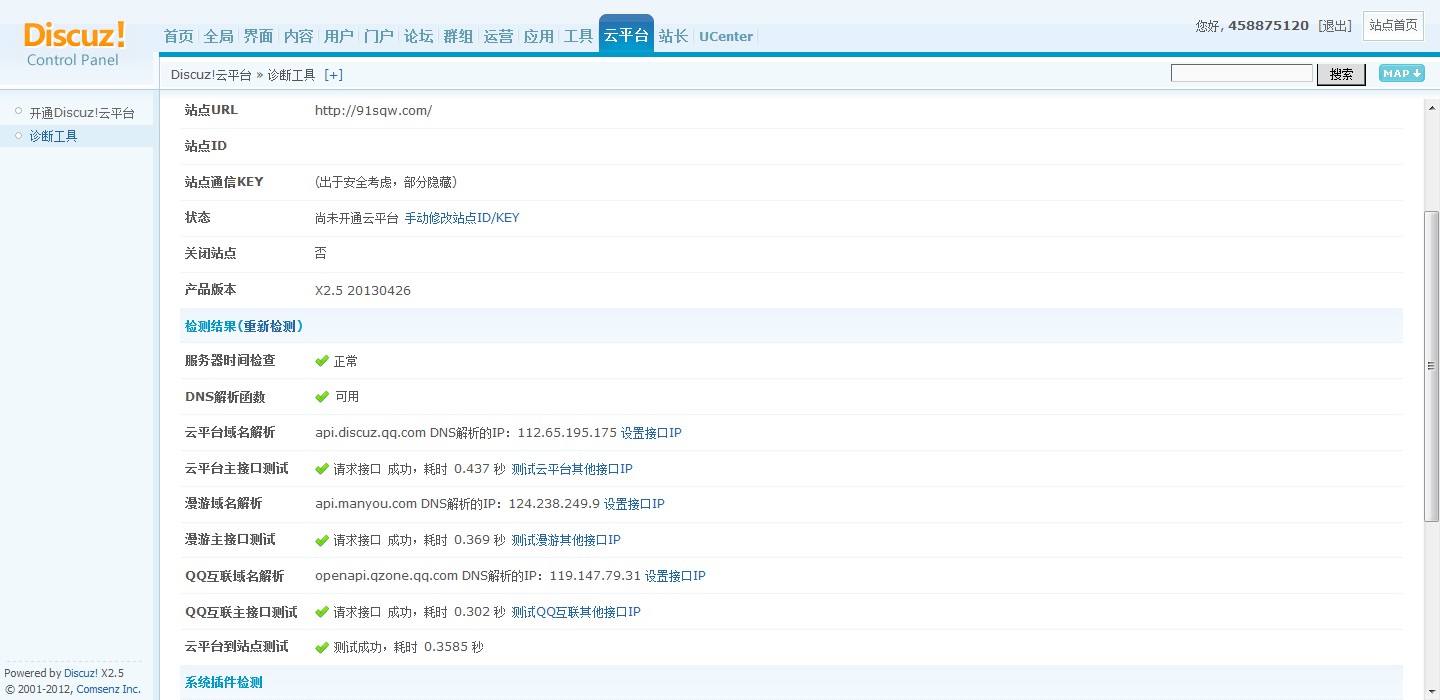This screenshot has width=1440, height=700.
Task: Click the Discuz! Control Panel logo
Action: (x=73, y=44)
